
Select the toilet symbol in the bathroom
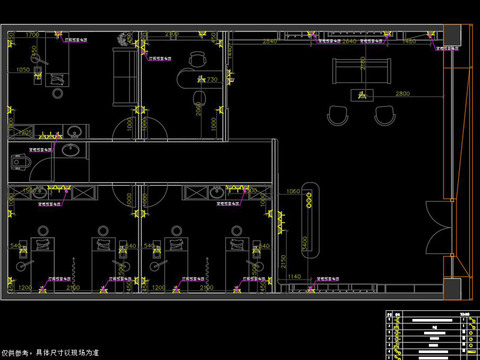pos(20,162)
